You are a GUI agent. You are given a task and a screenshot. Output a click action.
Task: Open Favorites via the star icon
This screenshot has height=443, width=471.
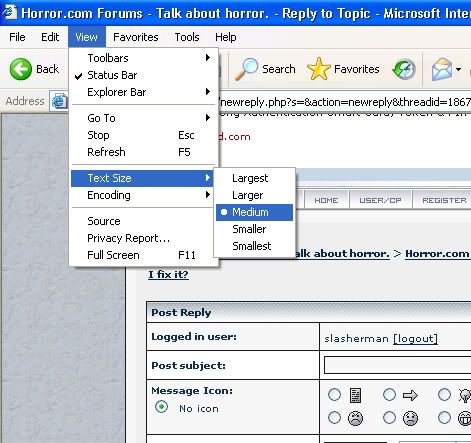coord(318,69)
